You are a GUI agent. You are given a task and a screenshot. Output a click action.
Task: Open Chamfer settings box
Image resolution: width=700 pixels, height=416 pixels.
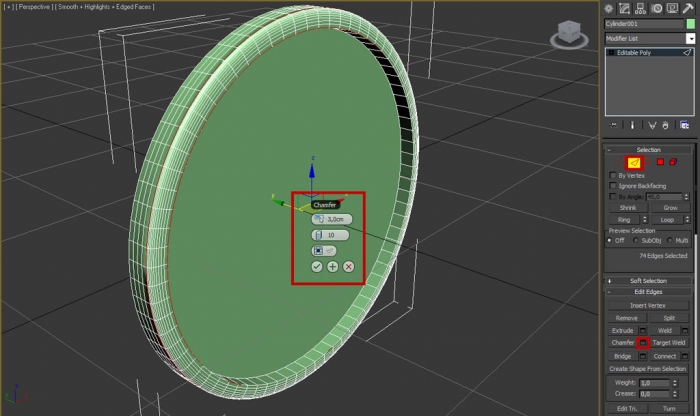[x=643, y=343]
